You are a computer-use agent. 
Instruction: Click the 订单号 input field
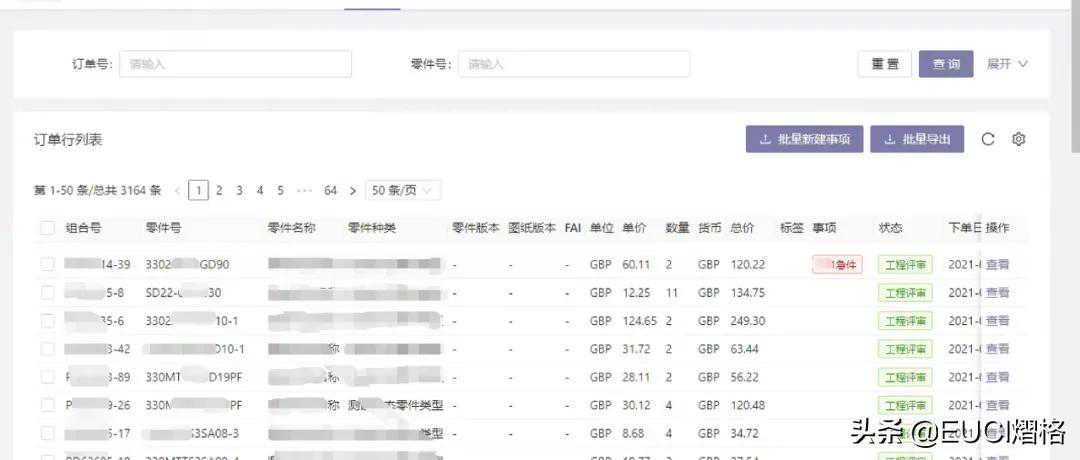click(235, 64)
